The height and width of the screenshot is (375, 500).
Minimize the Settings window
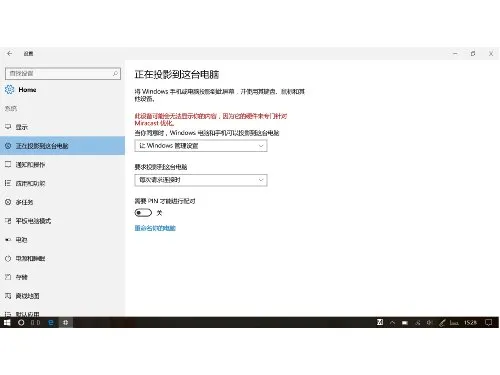coord(455,53)
